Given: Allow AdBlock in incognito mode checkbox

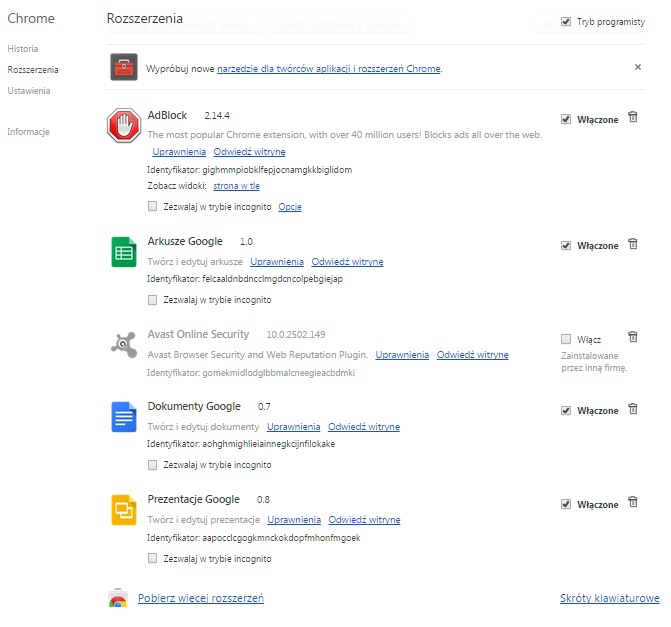Looking at the screenshot, I should click(x=152, y=206).
